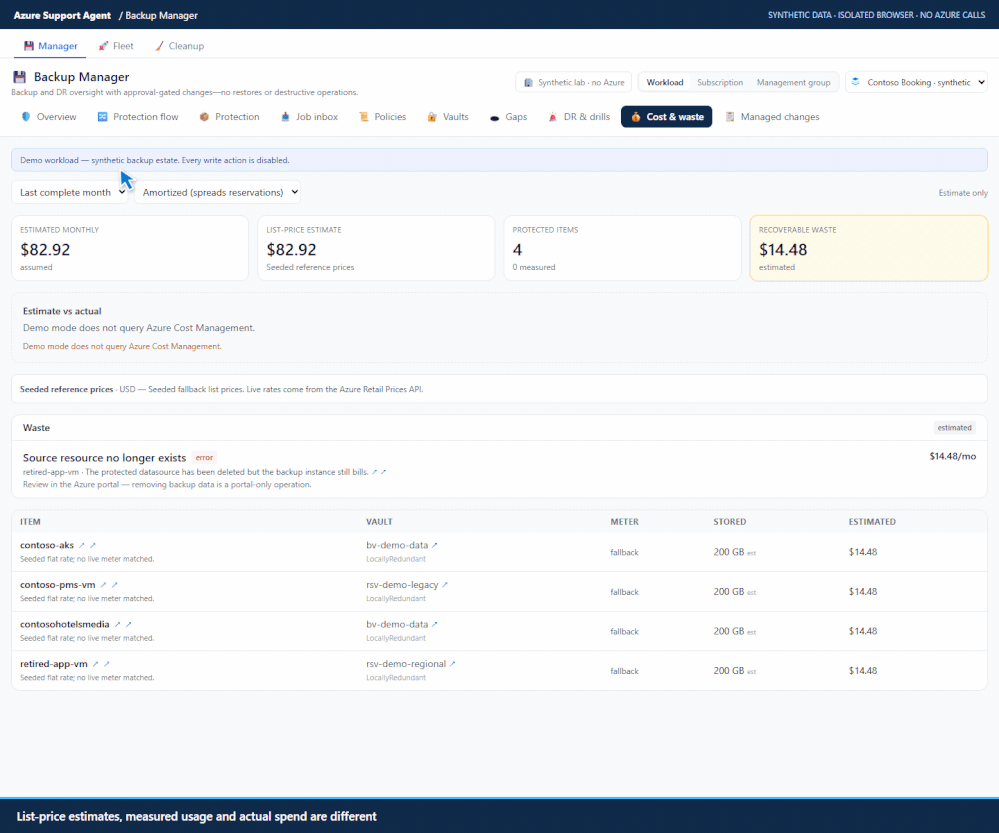Click the 'Source resource no longer exists' heading
999x833 pixels.
click(104, 458)
